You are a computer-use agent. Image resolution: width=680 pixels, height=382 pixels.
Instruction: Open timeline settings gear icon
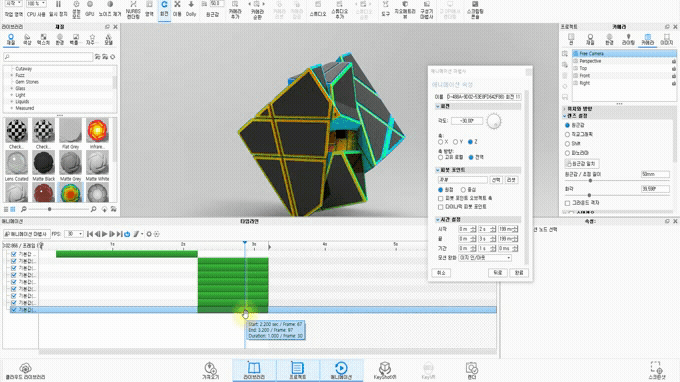coord(149,234)
